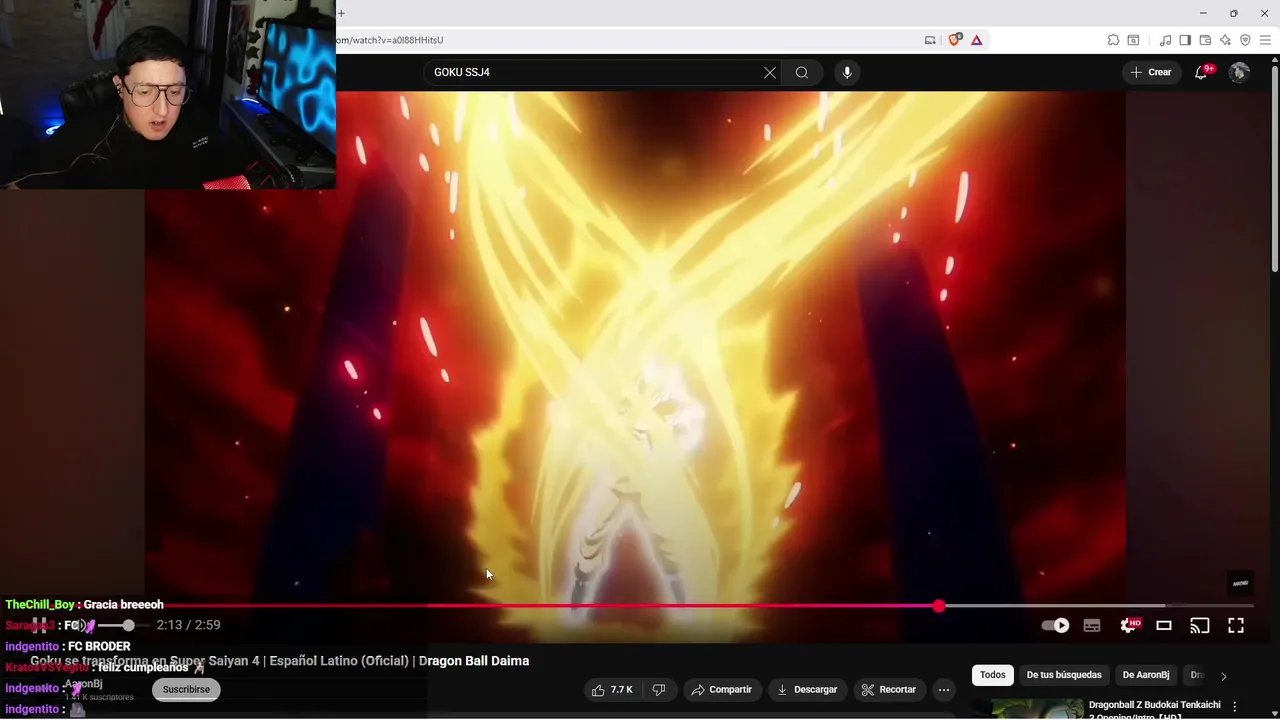Toggle the browser sidebar panel icon

tap(1185, 40)
